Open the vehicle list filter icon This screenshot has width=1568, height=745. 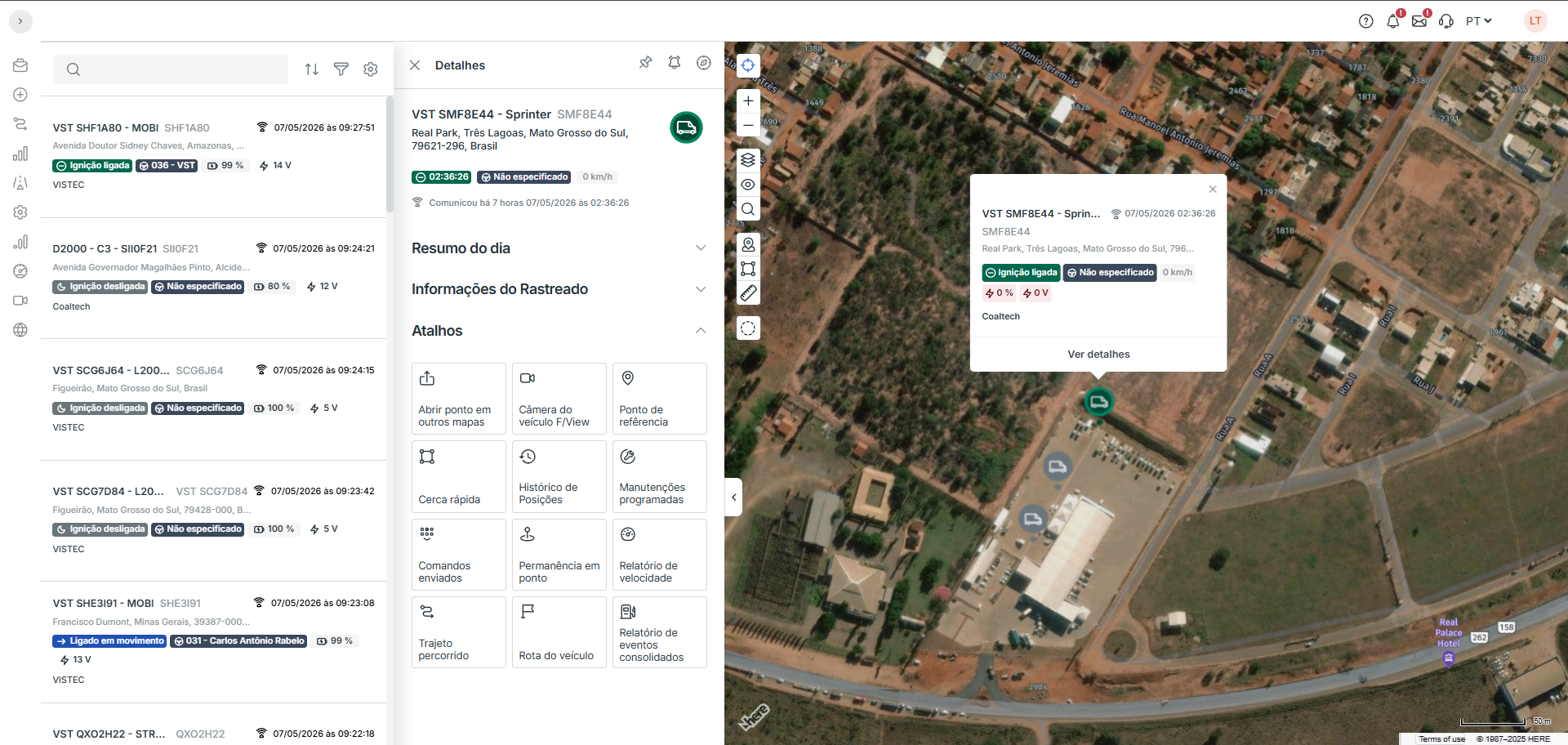click(x=341, y=69)
